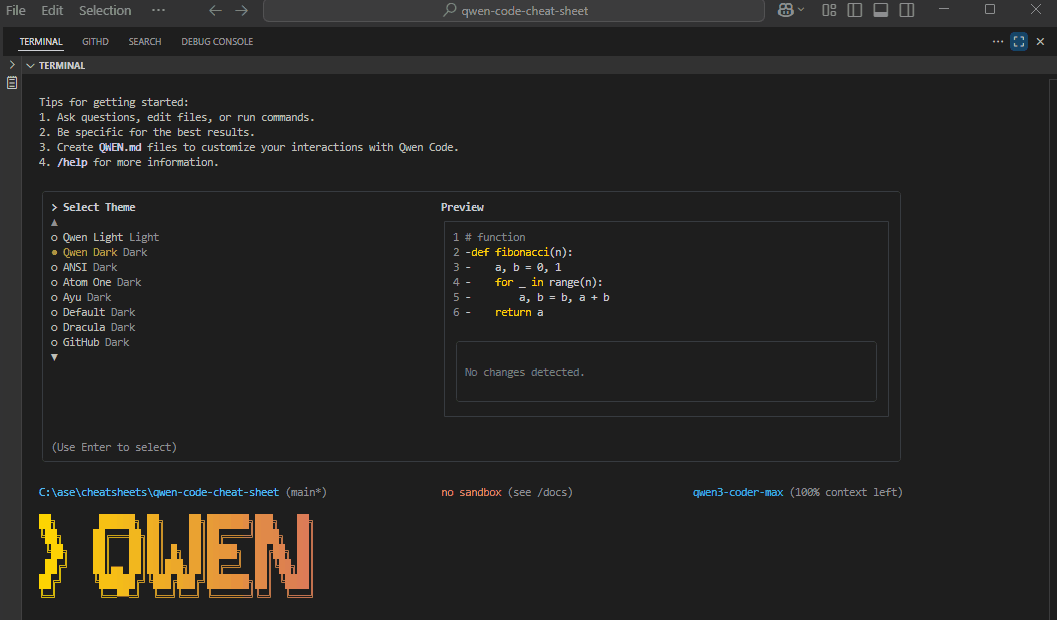Viewport: 1057px width, 620px height.
Task: Select the Dracula Dark theme
Action: 94,327
